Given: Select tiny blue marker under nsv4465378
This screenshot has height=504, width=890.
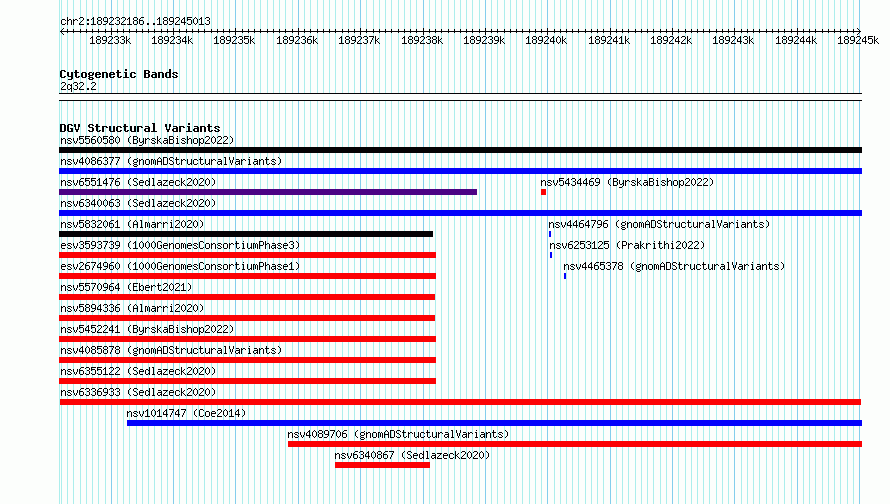Looking at the screenshot, I should coord(565,276).
